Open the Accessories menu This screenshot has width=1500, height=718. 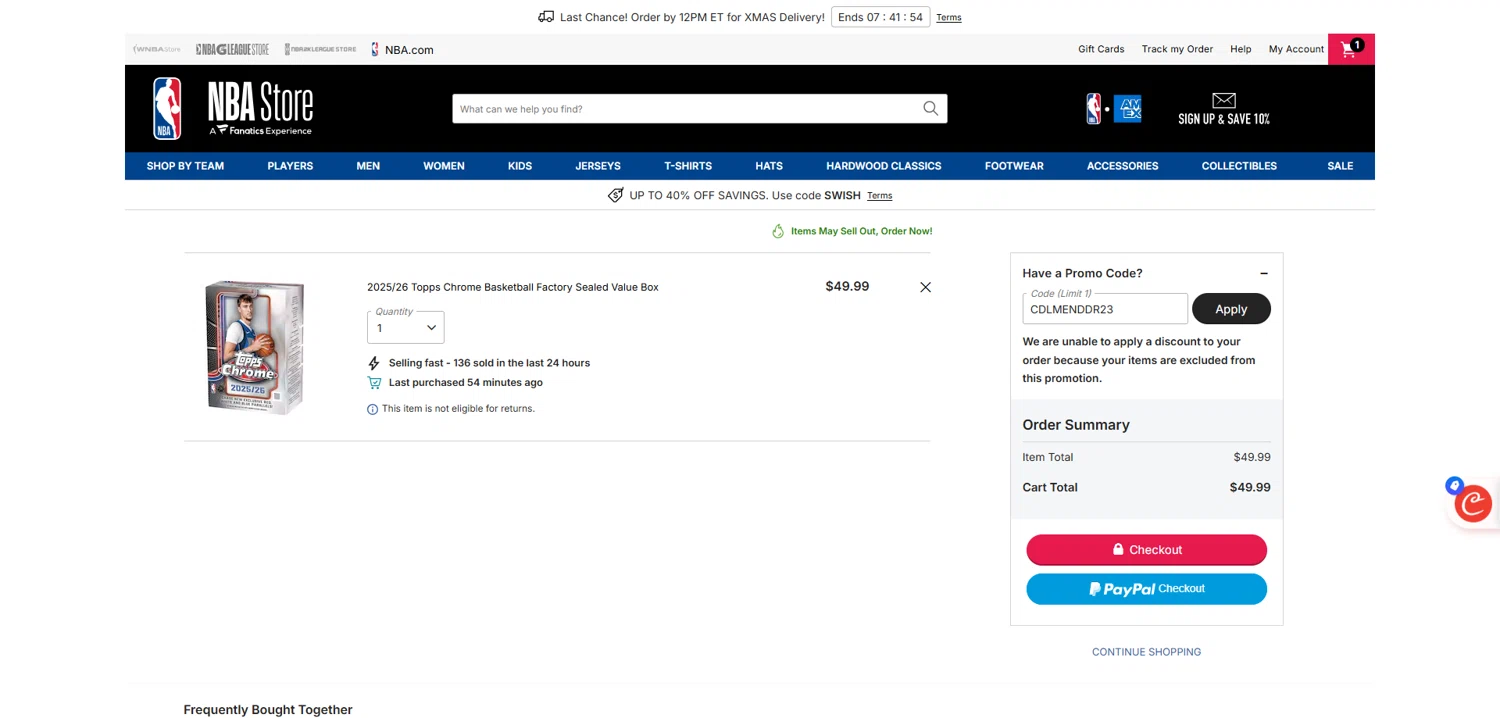click(x=1123, y=166)
